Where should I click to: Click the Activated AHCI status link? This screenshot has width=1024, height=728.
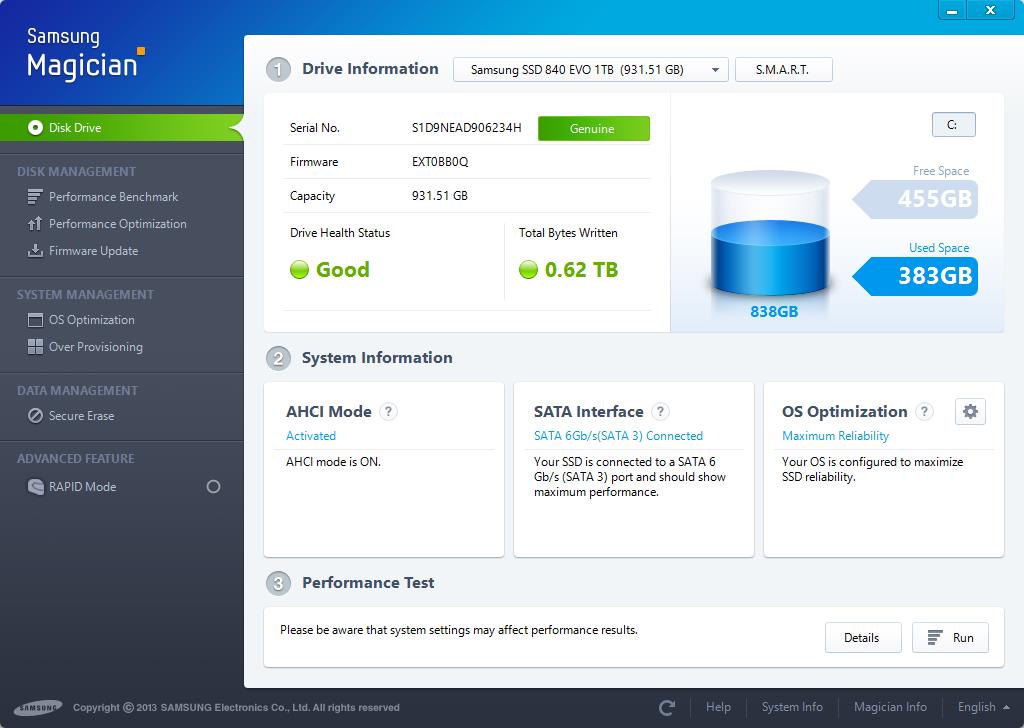coord(311,435)
